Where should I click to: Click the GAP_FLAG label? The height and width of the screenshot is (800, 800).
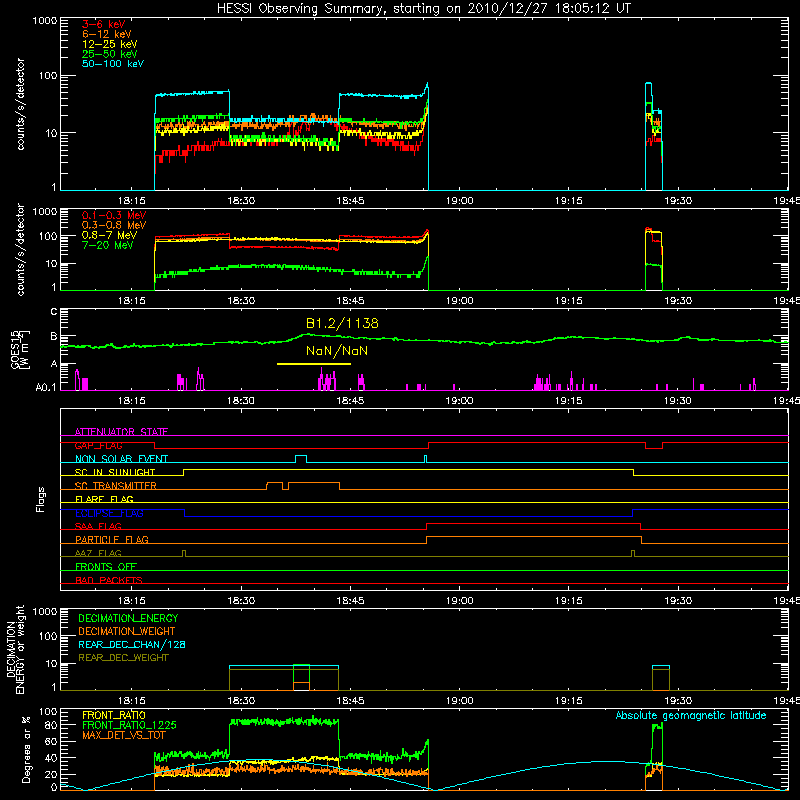click(98, 445)
